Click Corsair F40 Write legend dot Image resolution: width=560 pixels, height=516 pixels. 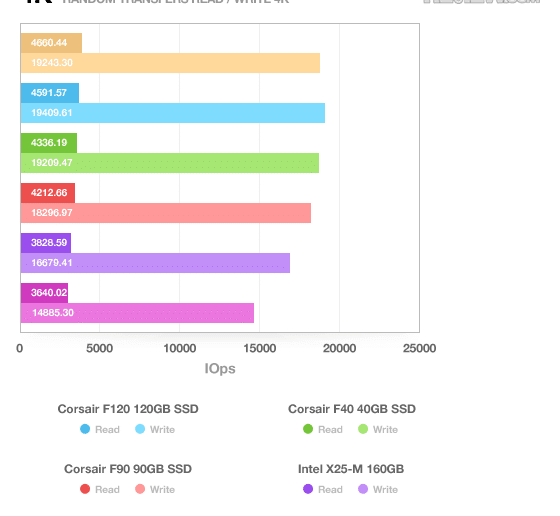[363, 429]
